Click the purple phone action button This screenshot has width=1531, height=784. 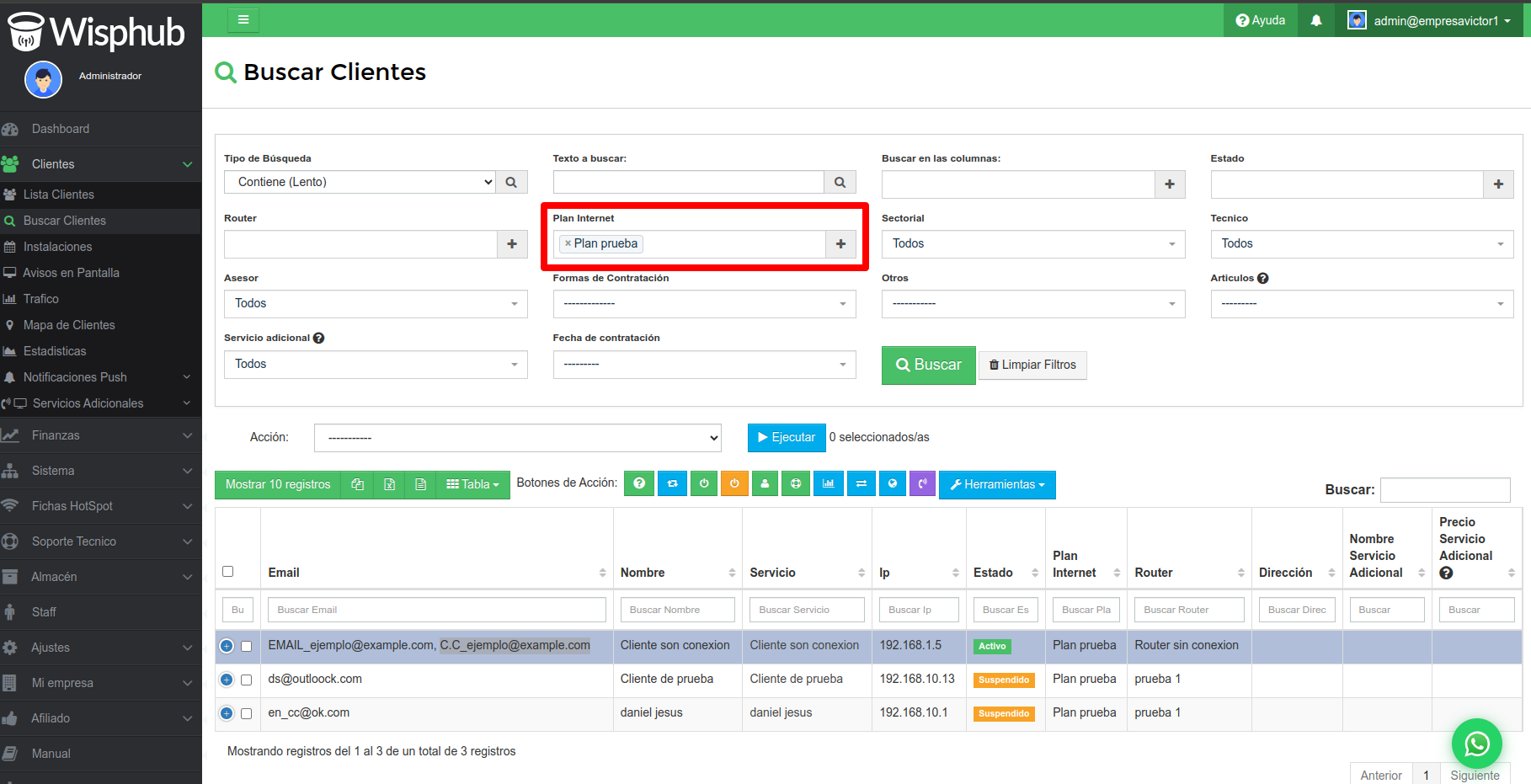coord(923,483)
